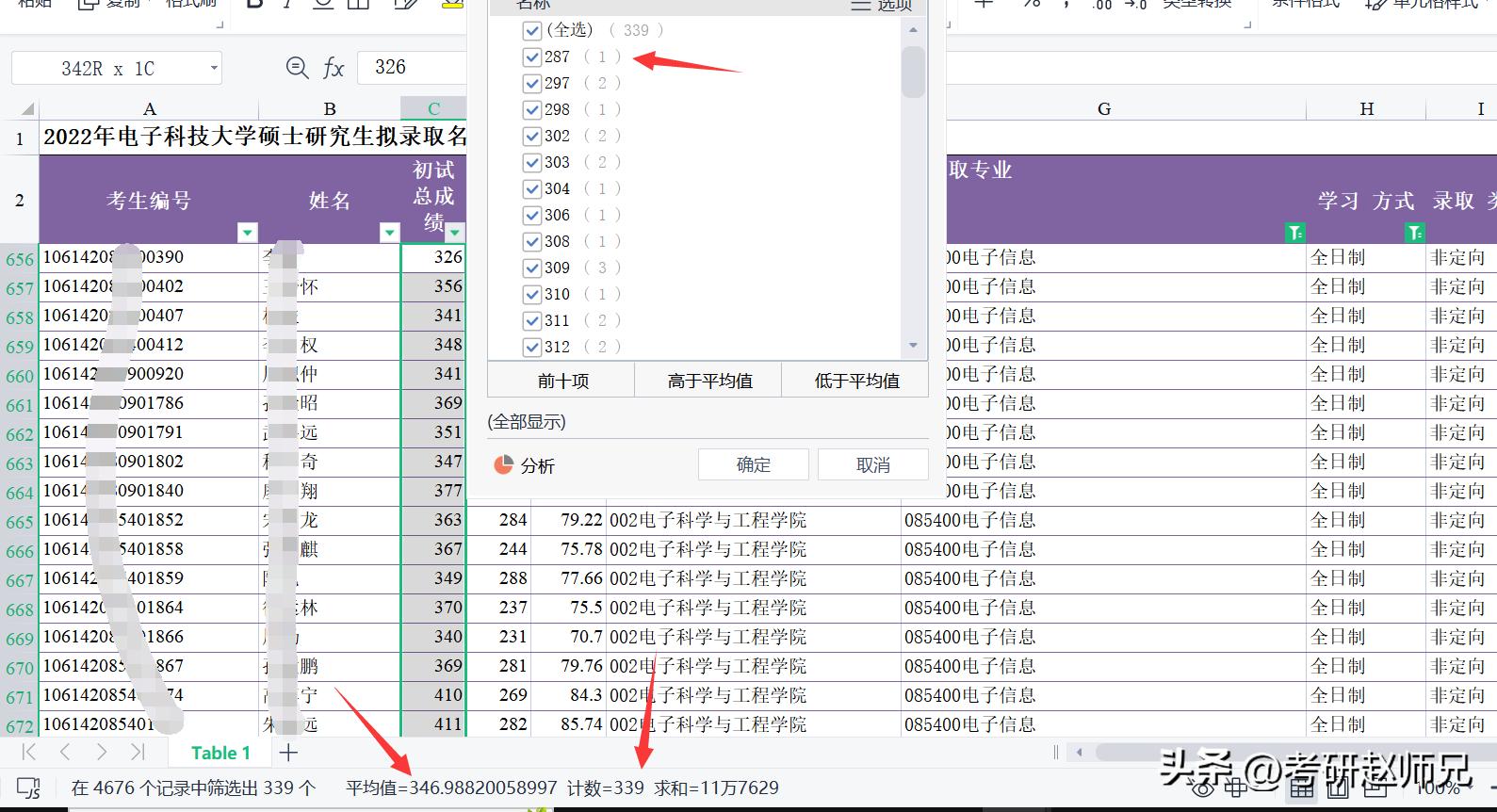
Task: Select column A header
Action: (x=149, y=108)
